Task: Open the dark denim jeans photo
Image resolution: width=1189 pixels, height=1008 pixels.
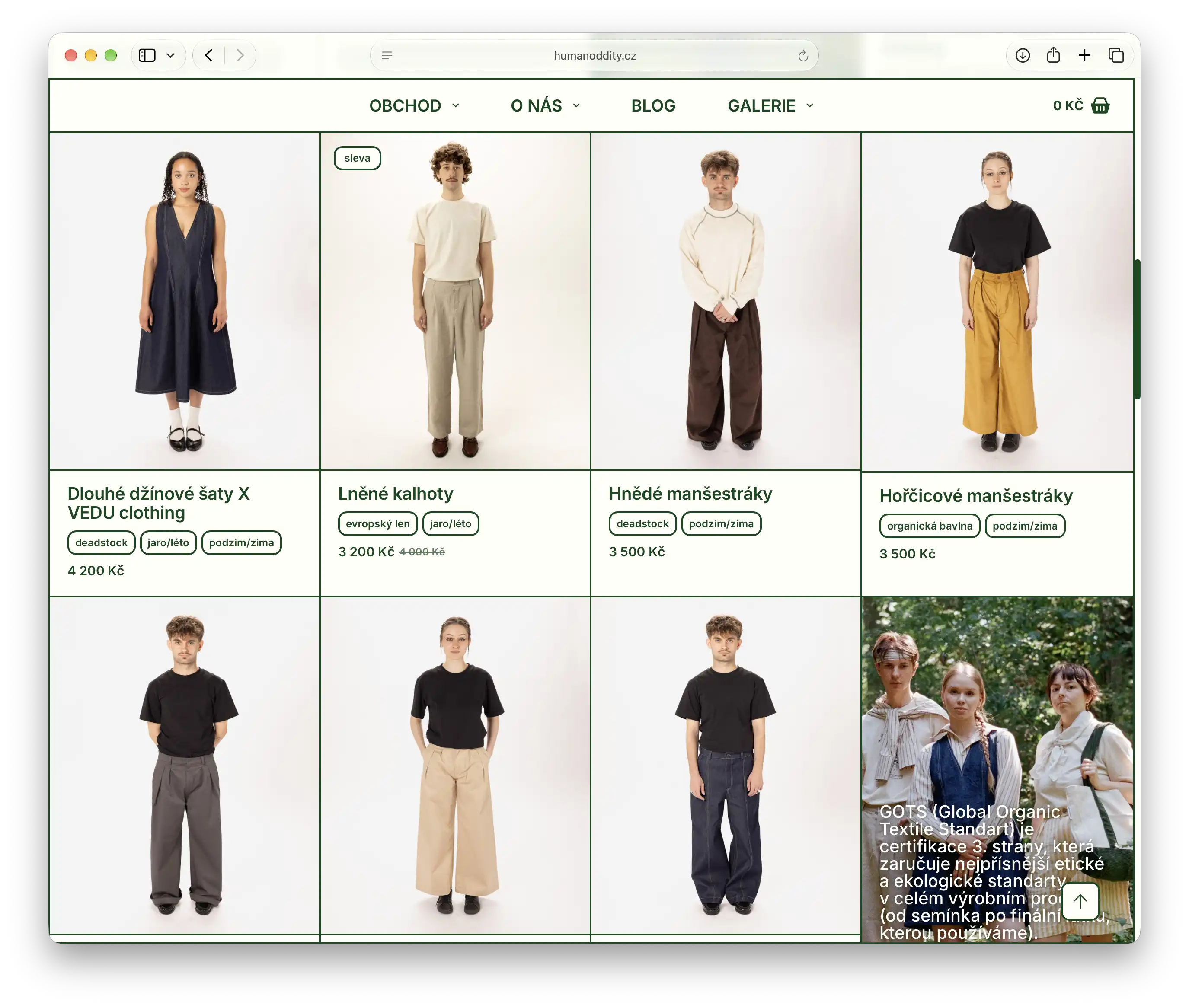Action: tap(726, 766)
